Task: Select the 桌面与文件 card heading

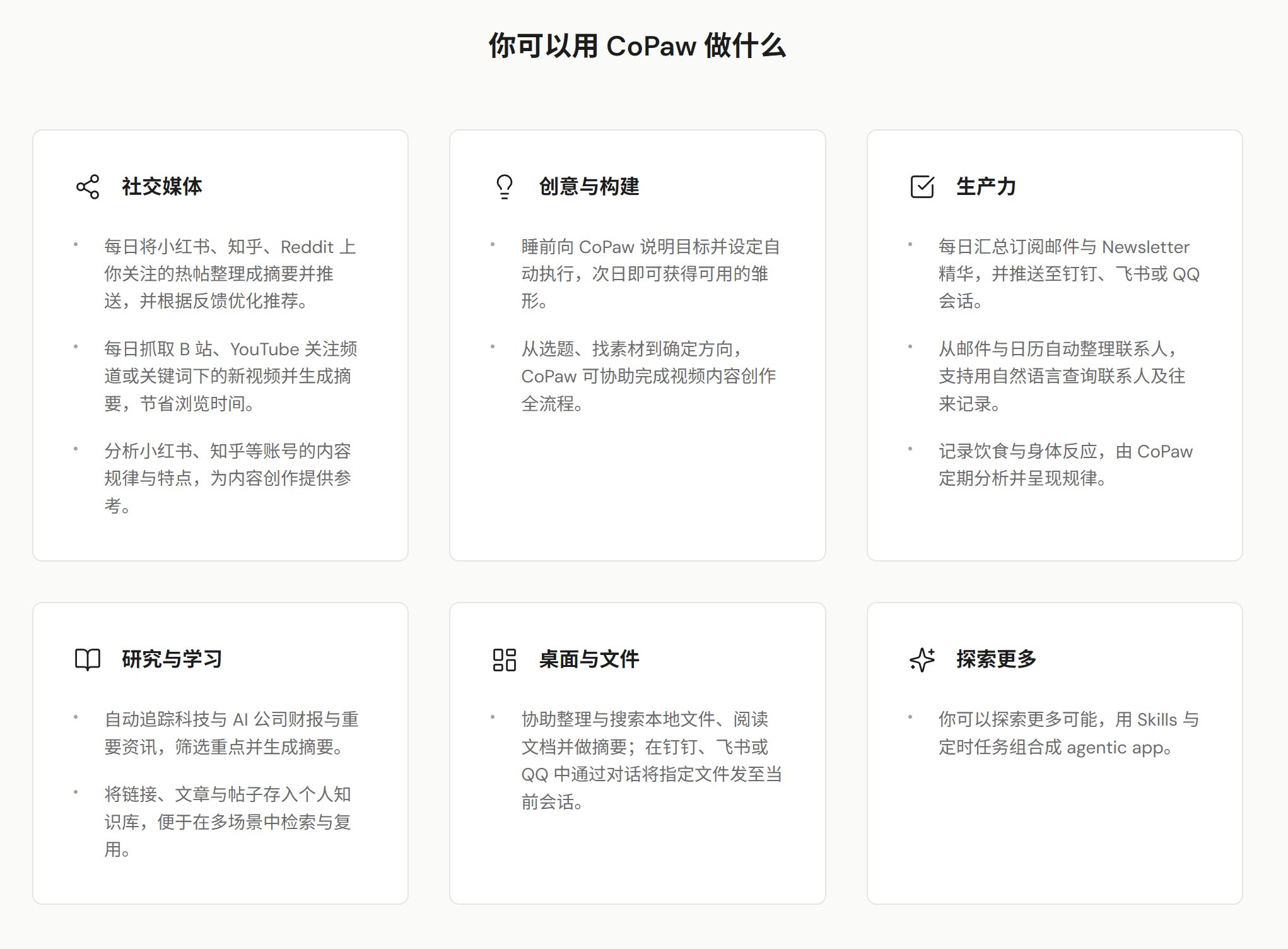Action: [589, 659]
